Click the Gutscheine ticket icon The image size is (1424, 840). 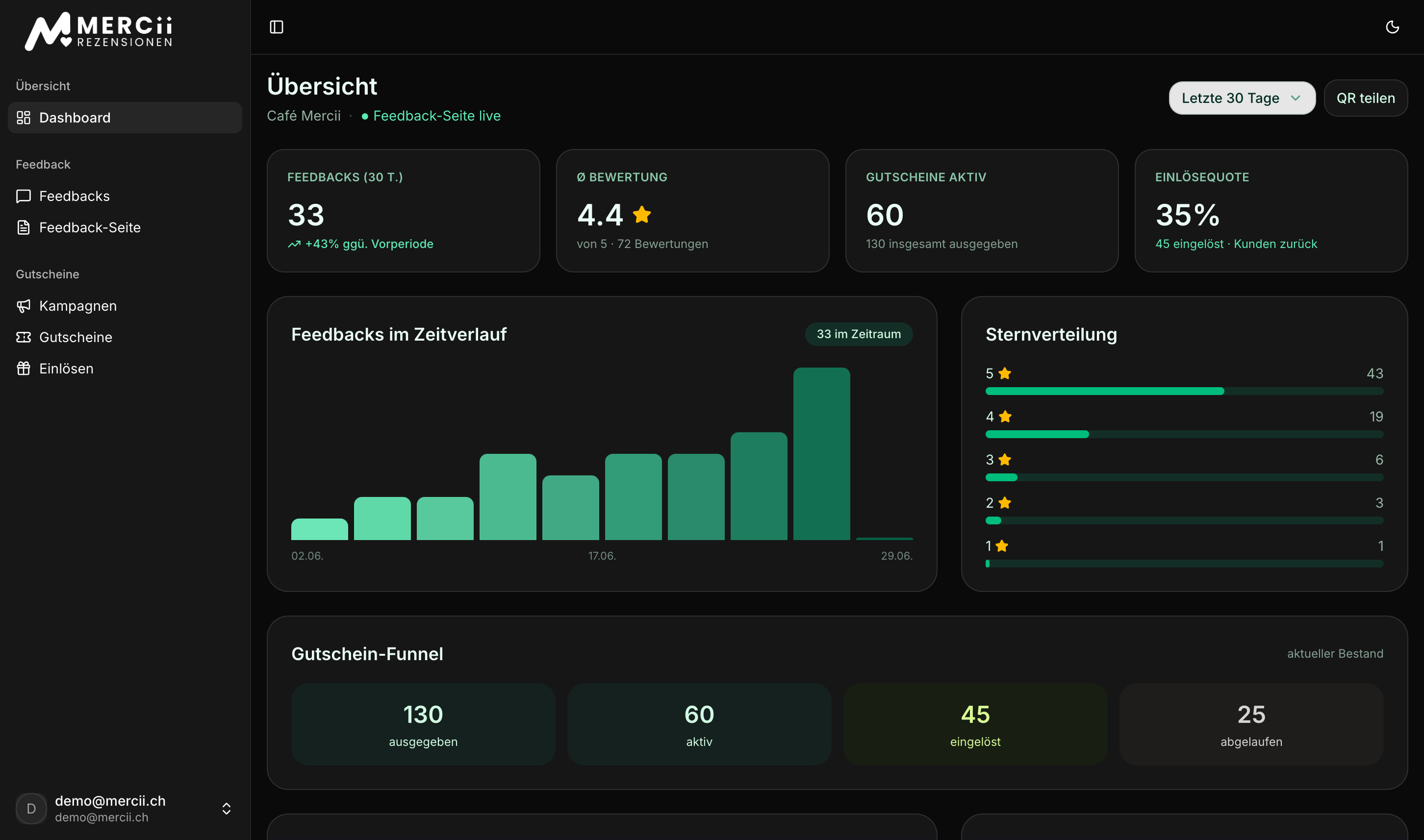click(23, 337)
